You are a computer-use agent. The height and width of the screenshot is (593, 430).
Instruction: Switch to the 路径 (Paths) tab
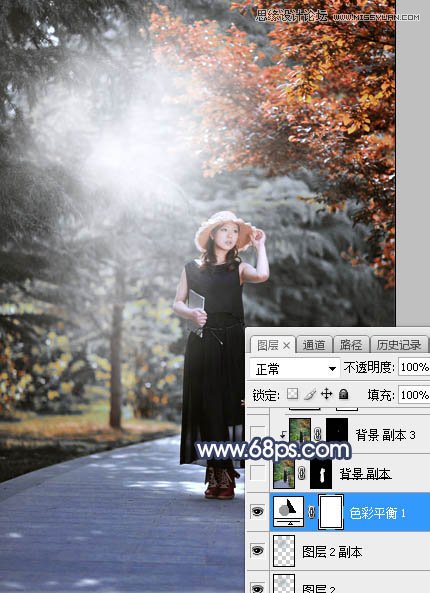350,345
